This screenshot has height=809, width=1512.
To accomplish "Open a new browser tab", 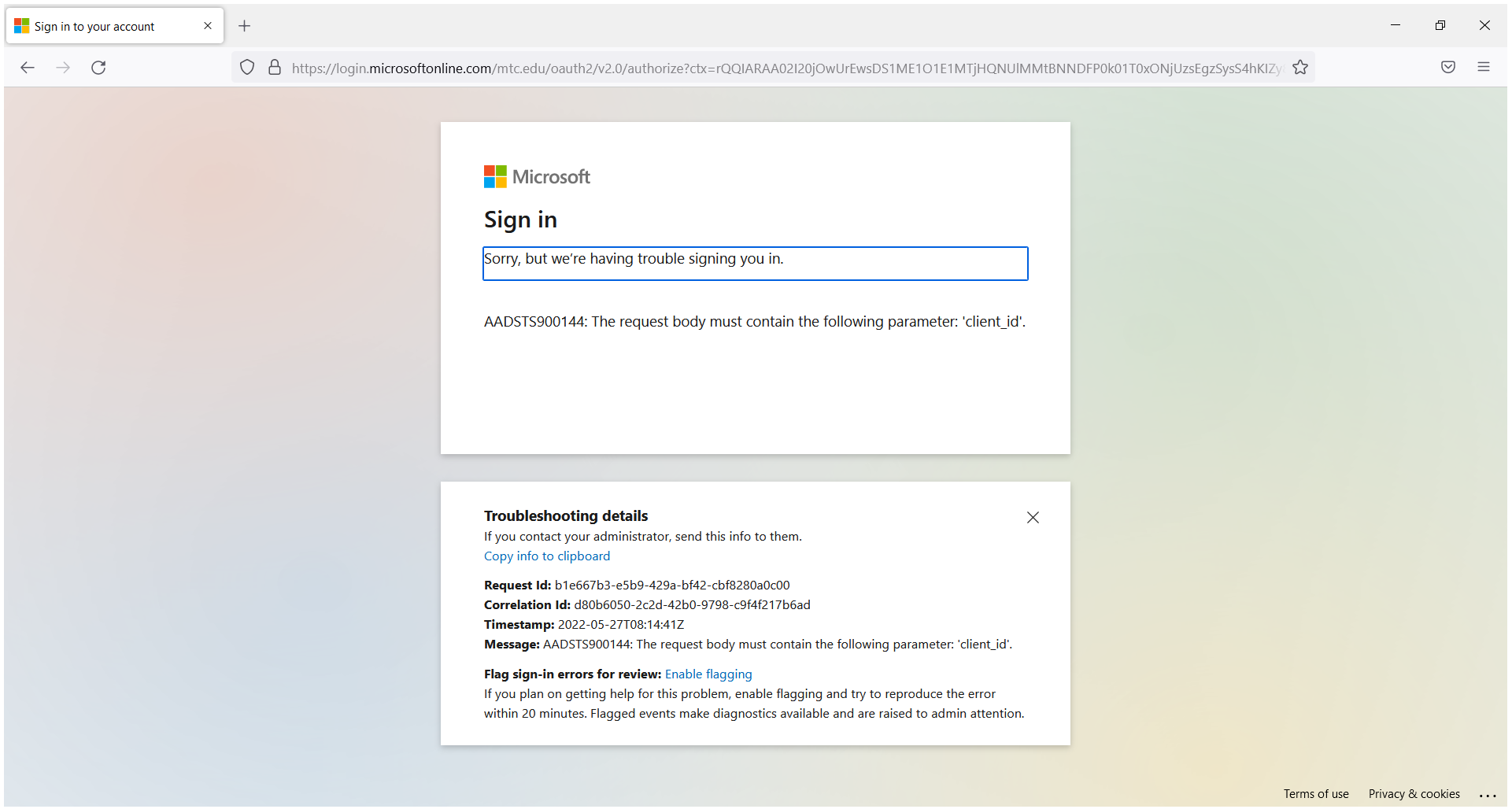I will pyautogui.click(x=244, y=26).
